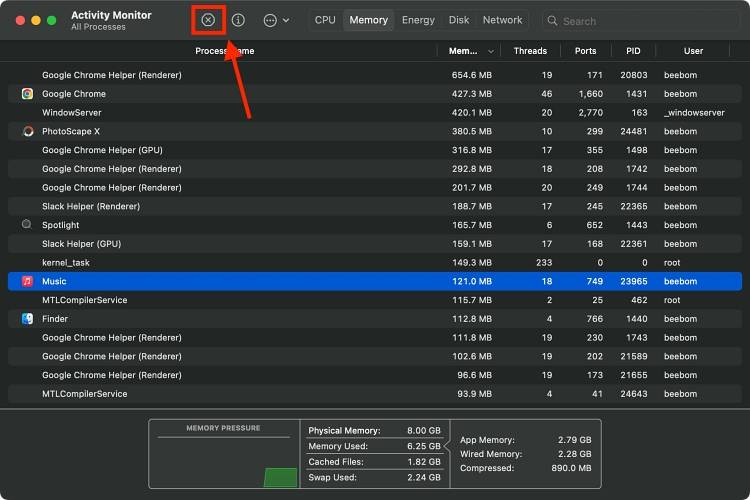Screen dimensions: 750x500
Task: Click the stop process (X) toolbar icon
Action: click(208, 20)
